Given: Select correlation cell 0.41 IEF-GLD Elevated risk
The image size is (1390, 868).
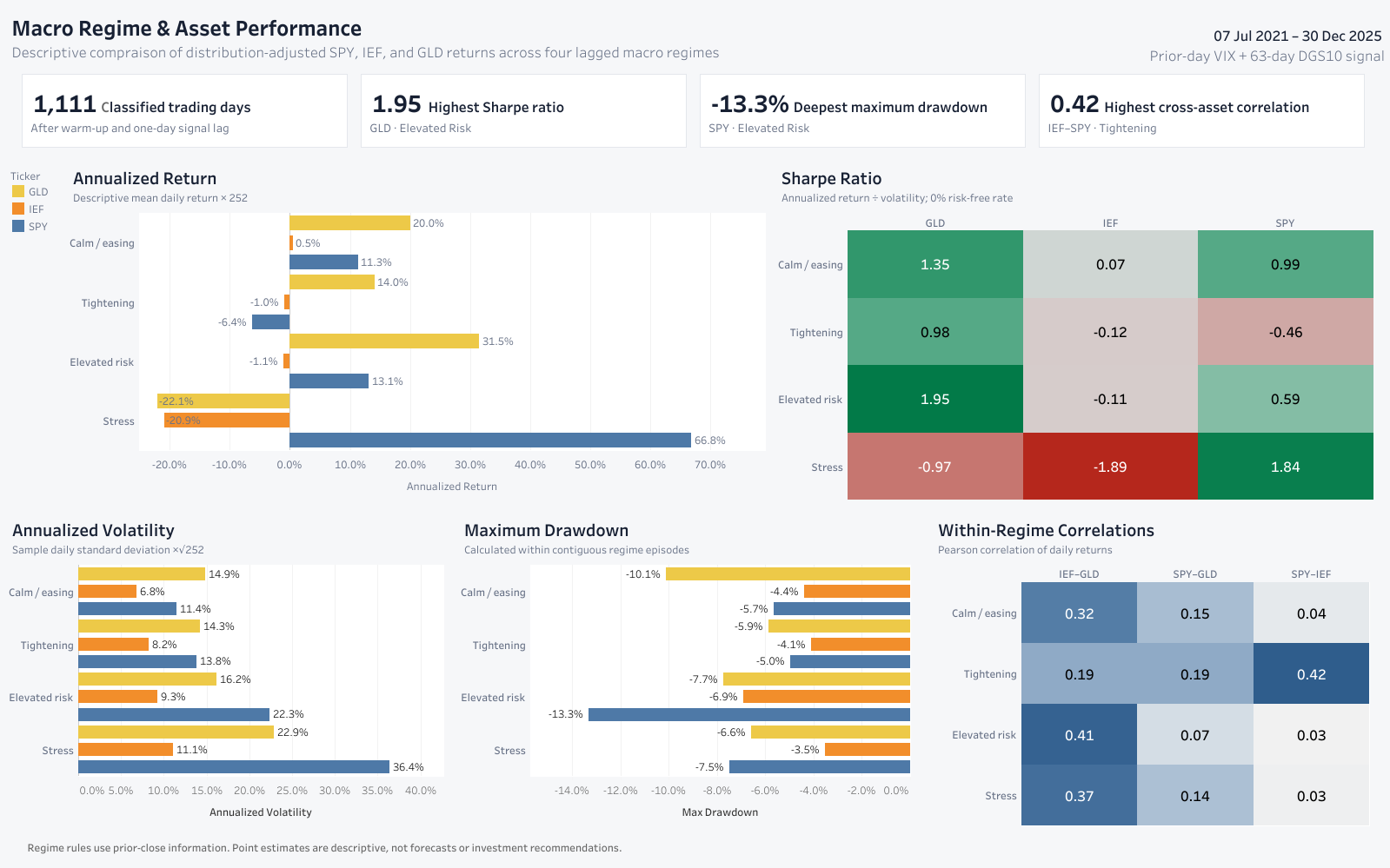Looking at the screenshot, I should [1079, 734].
